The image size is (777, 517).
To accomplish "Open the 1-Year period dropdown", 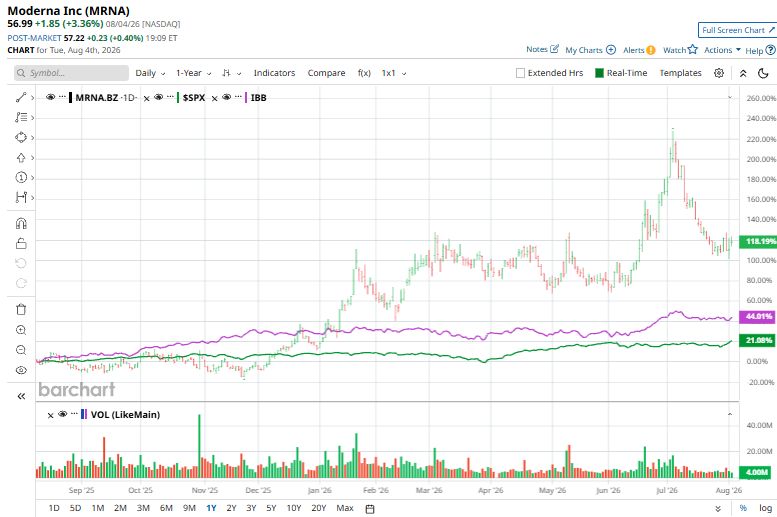I will (x=194, y=73).
